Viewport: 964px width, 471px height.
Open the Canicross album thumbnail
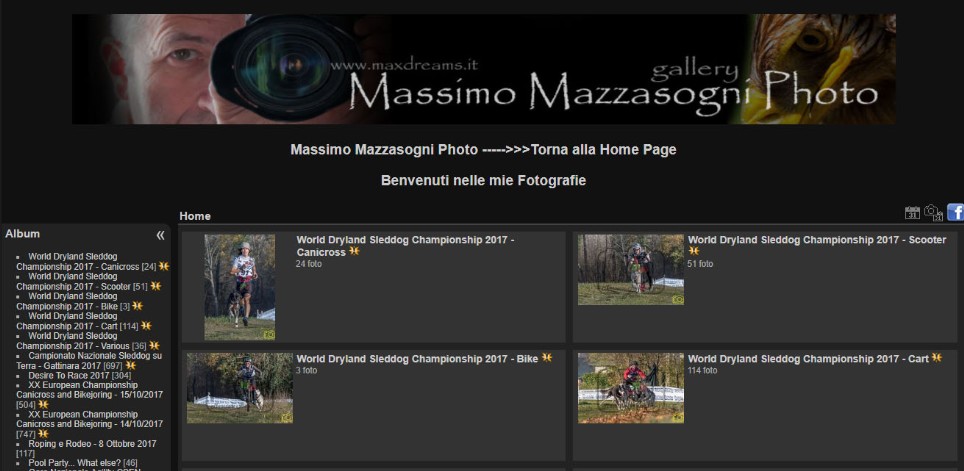(x=240, y=287)
